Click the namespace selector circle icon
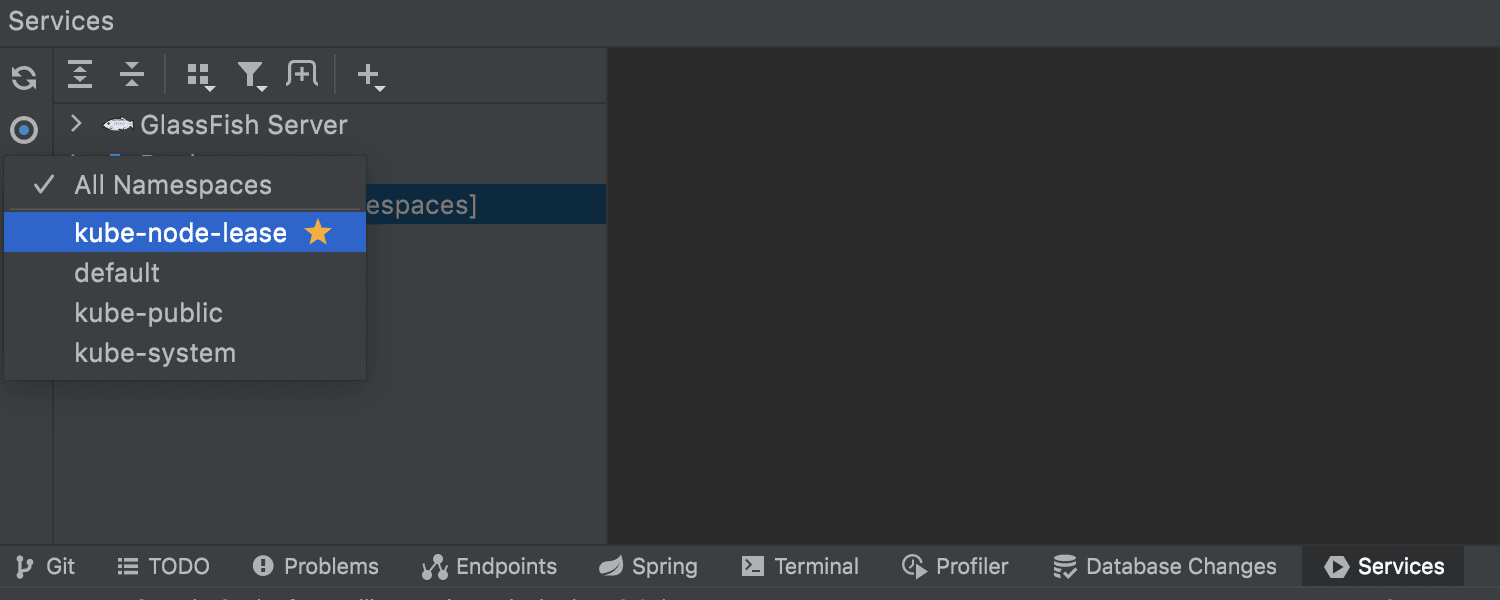This screenshot has width=1500, height=600. 24,130
